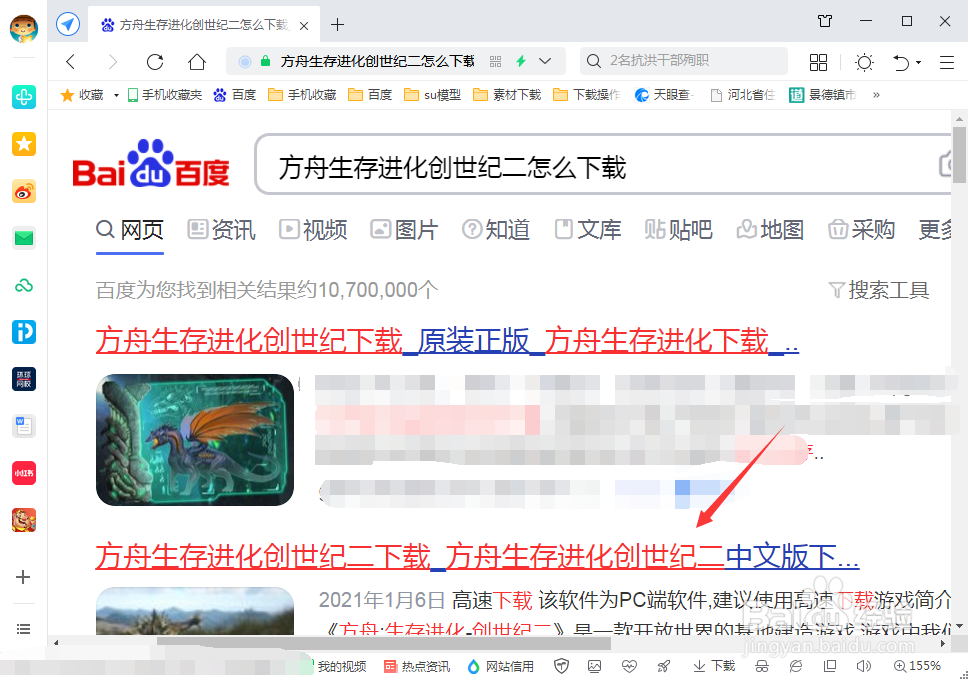968x679 pixels.
Task: Click the green clover icon in the sidebar
Action: point(23,97)
